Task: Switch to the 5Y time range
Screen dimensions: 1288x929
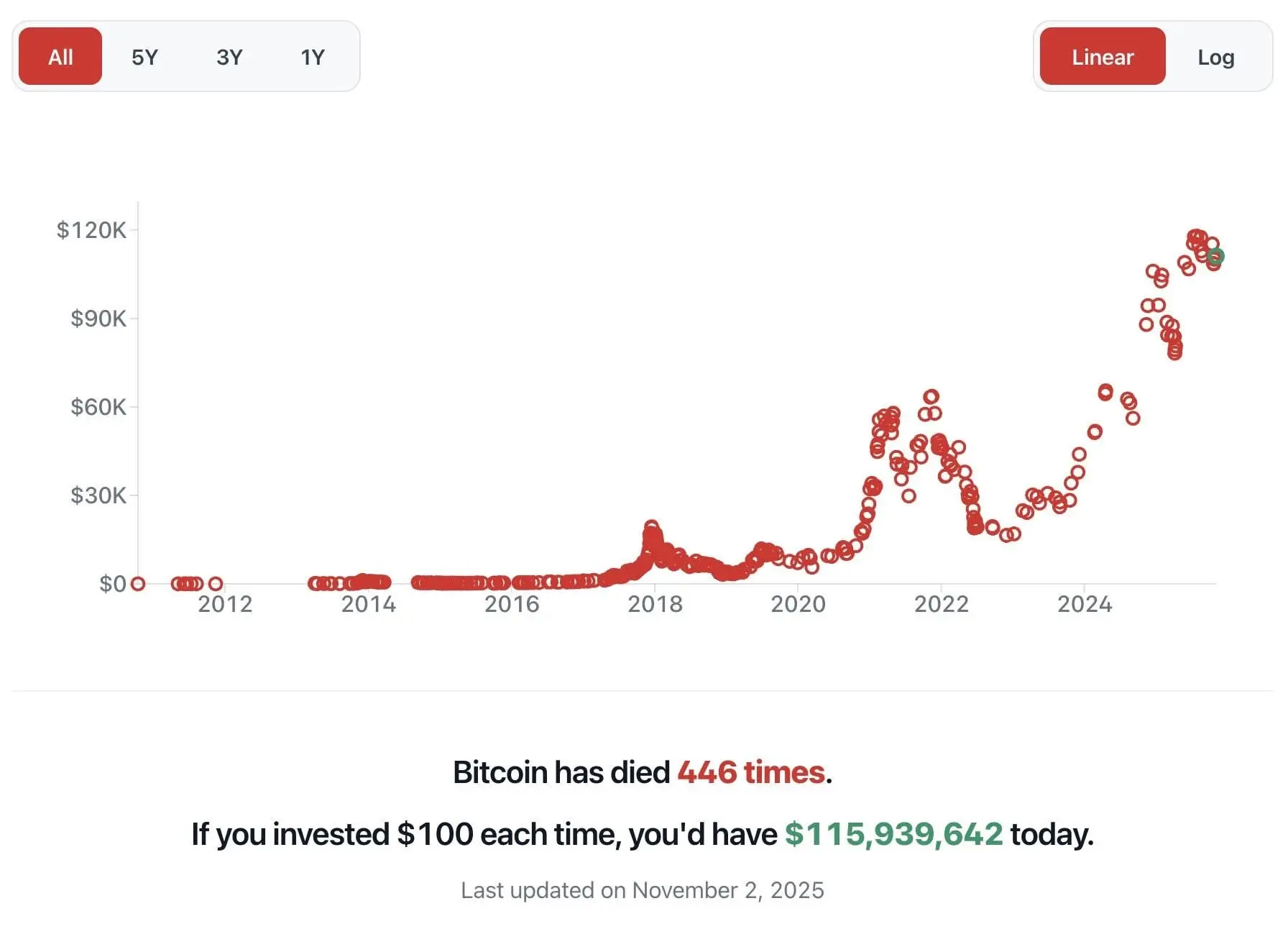Action: click(144, 57)
